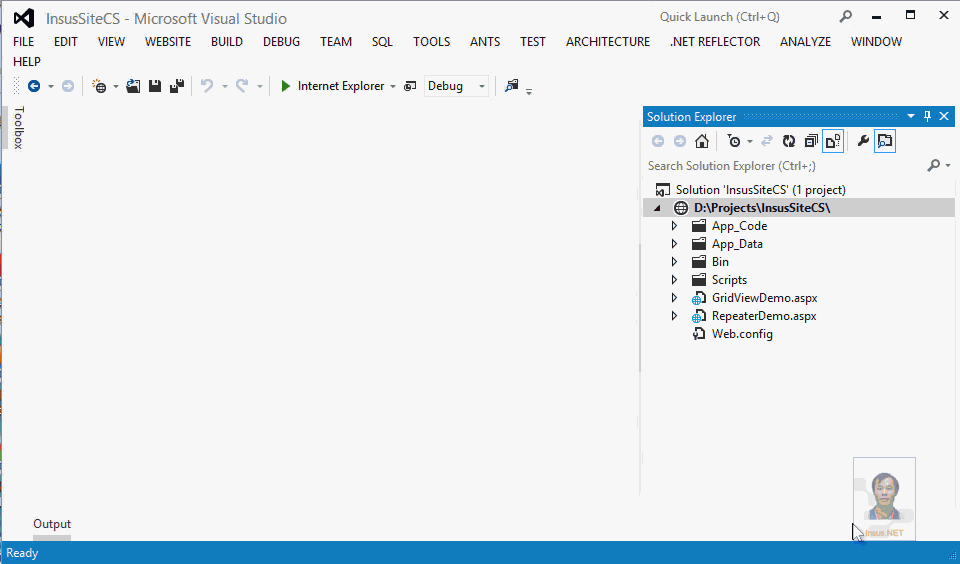The height and width of the screenshot is (564, 960).
Task: Select Web.config in Solution Explorer
Action: point(742,334)
